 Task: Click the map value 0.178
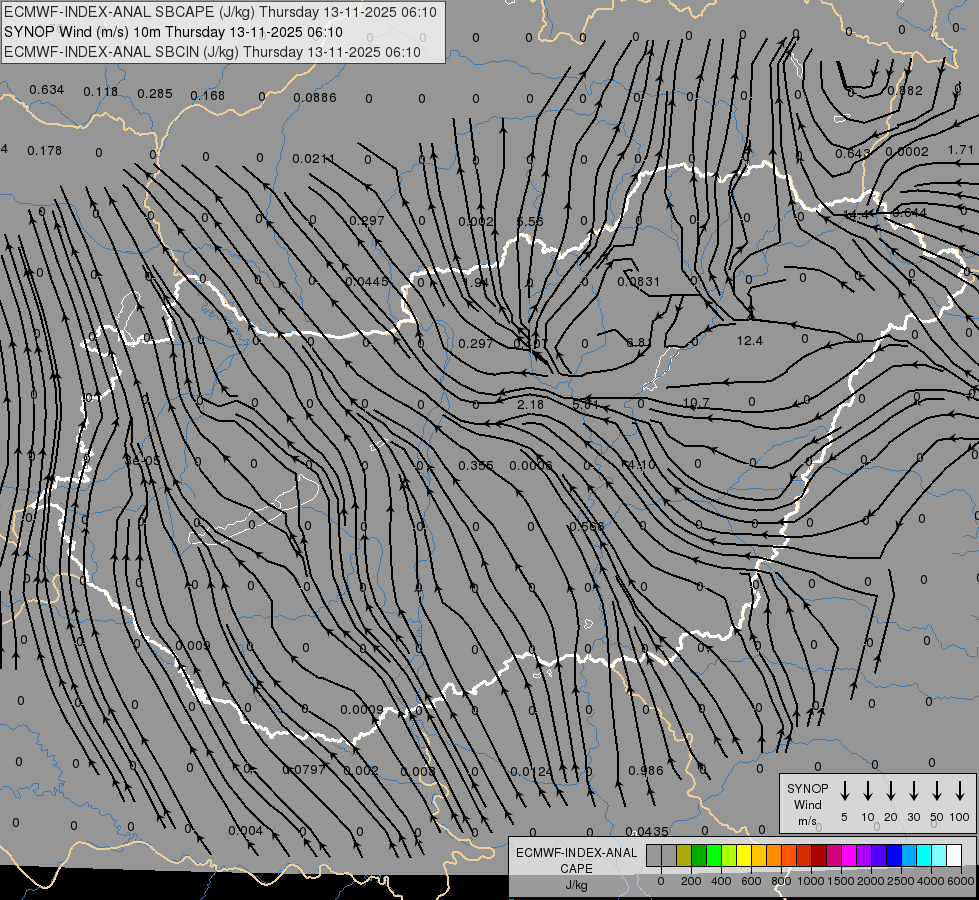tap(44, 151)
